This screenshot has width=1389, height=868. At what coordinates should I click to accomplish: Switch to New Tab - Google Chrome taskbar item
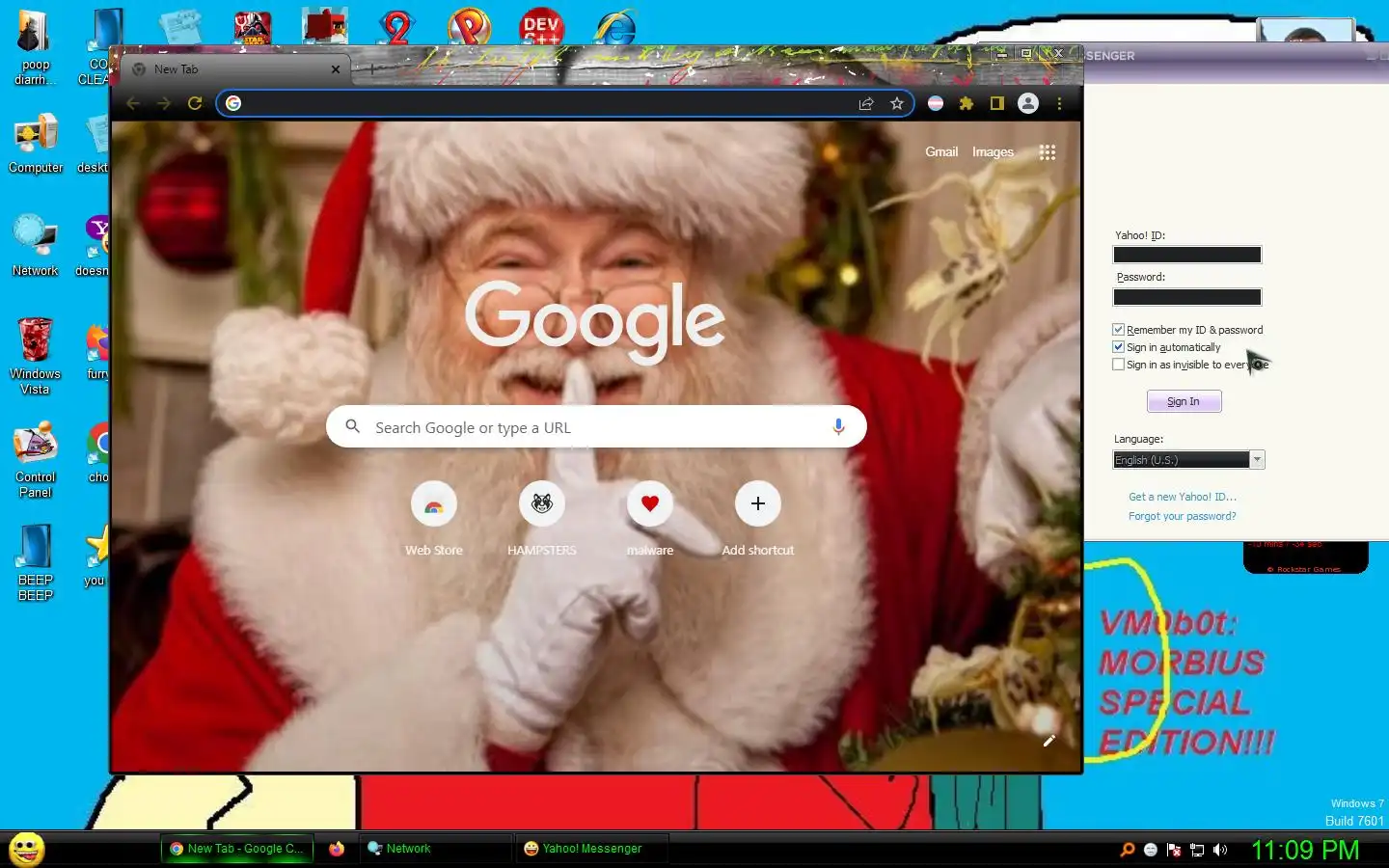(236, 849)
